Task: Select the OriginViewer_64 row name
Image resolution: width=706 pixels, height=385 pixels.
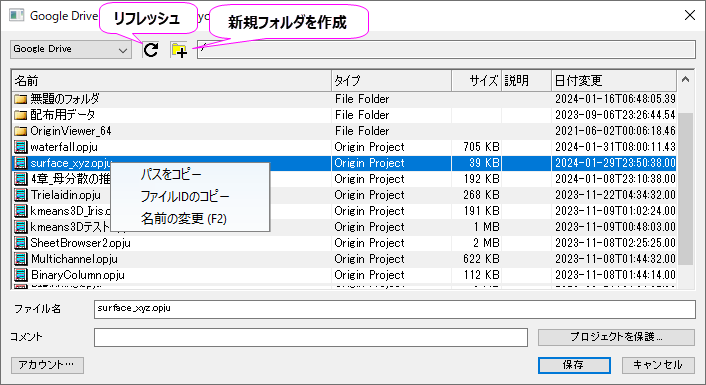Action: click(x=71, y=131)
